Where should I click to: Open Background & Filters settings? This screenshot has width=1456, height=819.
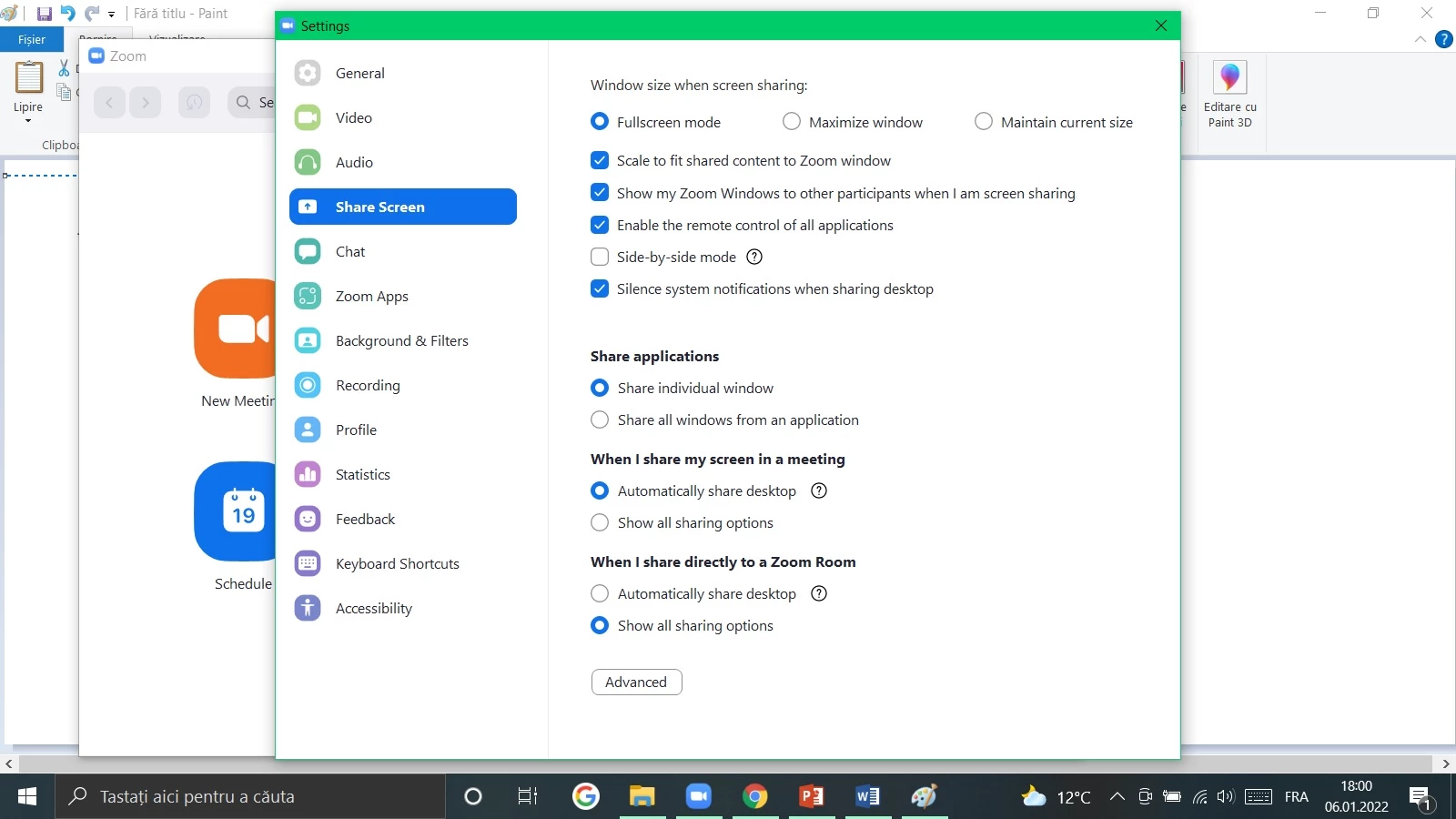click(x=403, y=340)
